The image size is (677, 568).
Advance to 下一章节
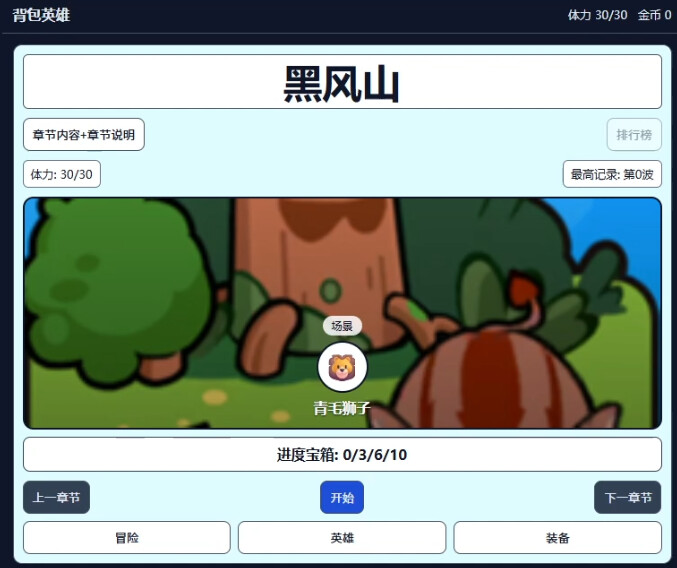pyautogui.click(x=627, y=497)
